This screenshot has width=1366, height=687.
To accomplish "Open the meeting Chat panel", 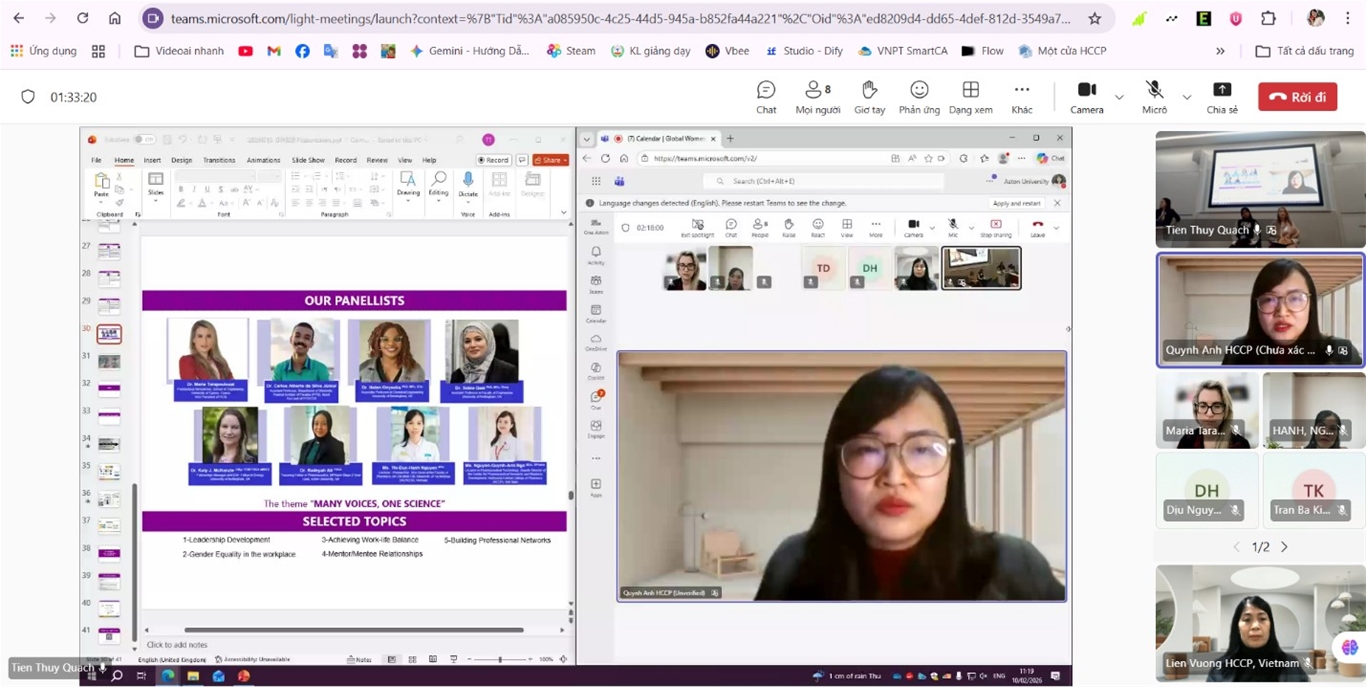I will 766,97.
